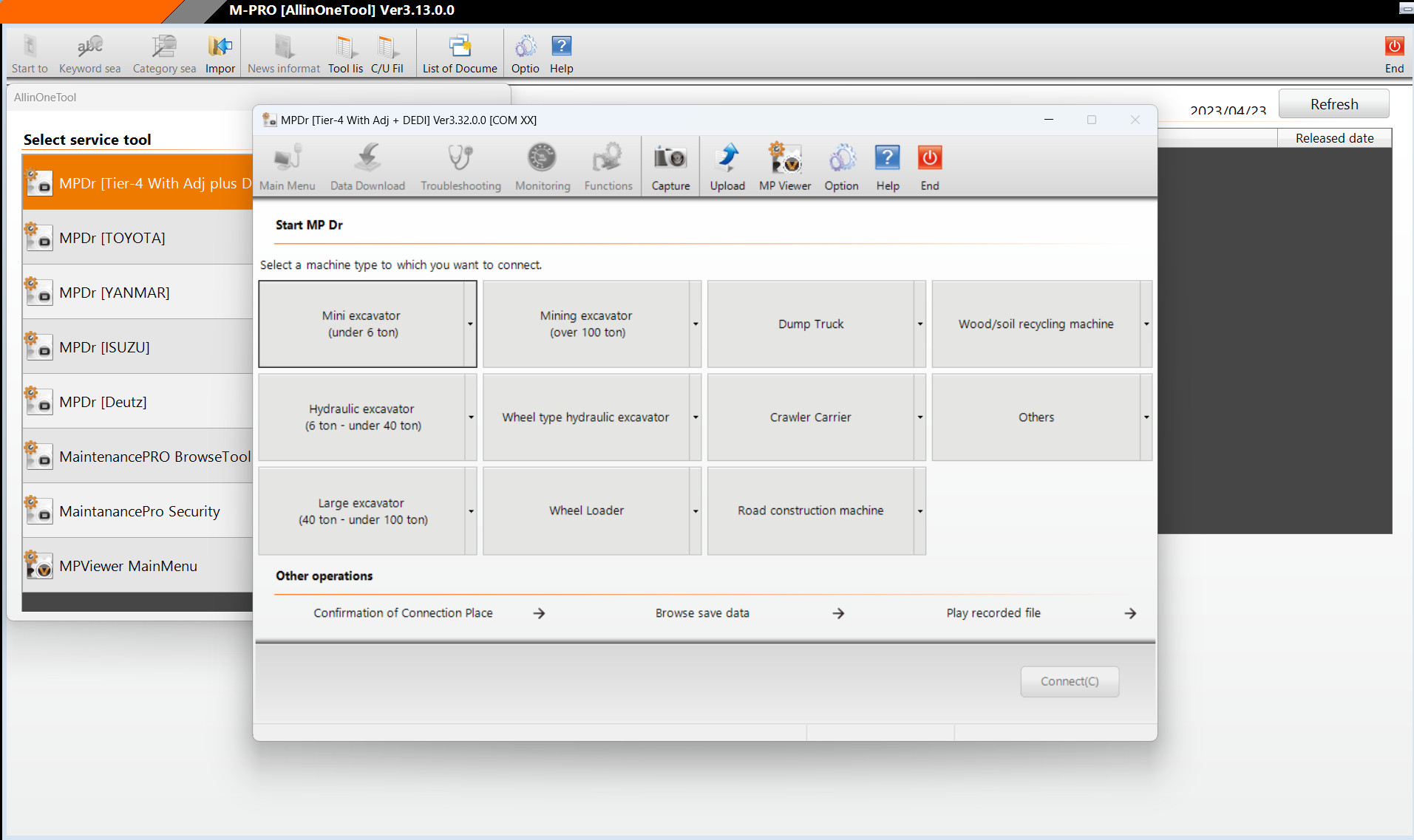Open the Upload tool in MPDr
The height and width of the screenshot is (840, 1414).
tap(727, 168)
